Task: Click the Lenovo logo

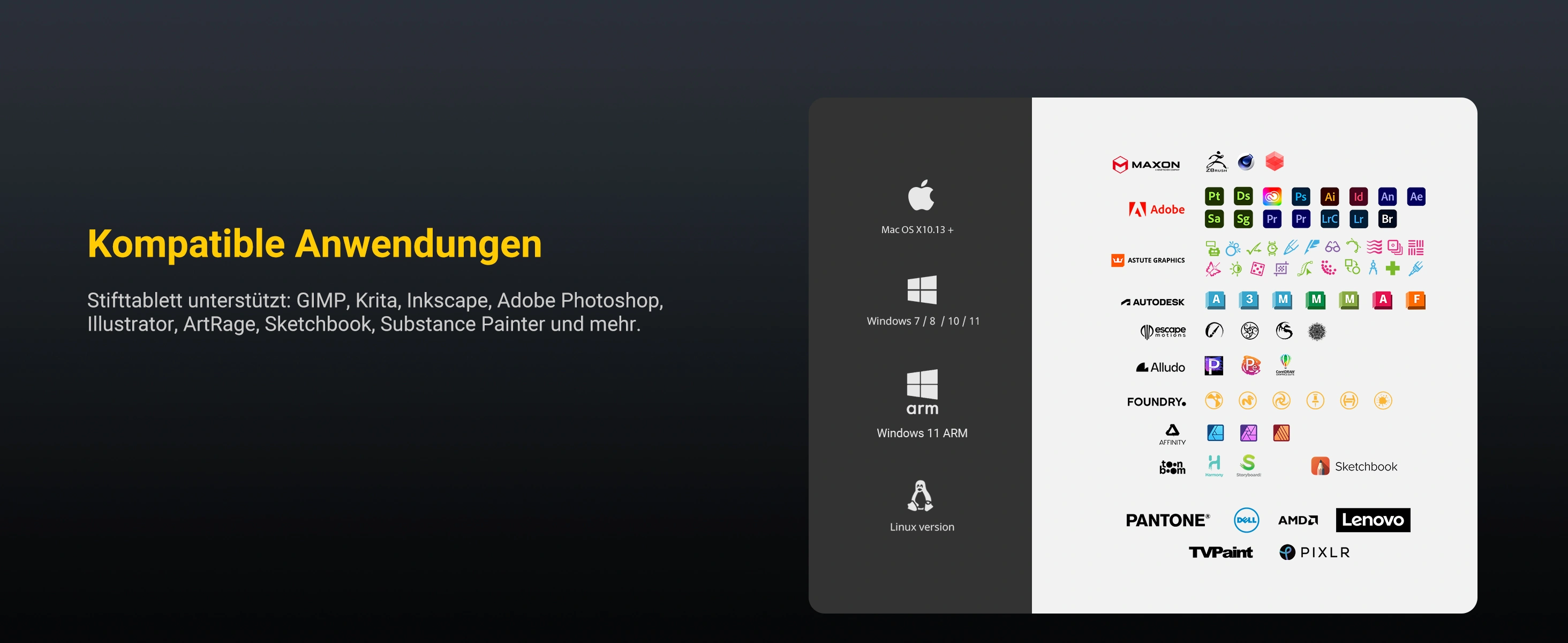Action: click(x=1373, y=520)
